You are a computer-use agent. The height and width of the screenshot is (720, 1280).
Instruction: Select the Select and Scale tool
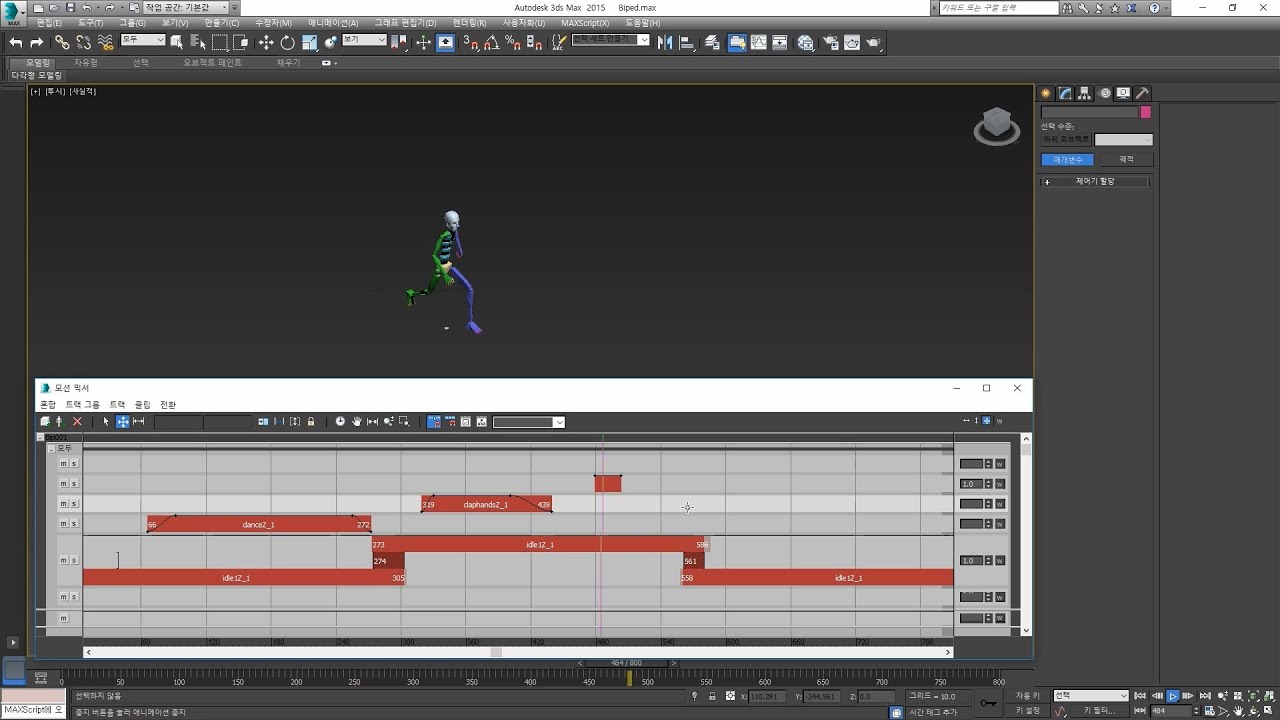[x=310, y=43]
